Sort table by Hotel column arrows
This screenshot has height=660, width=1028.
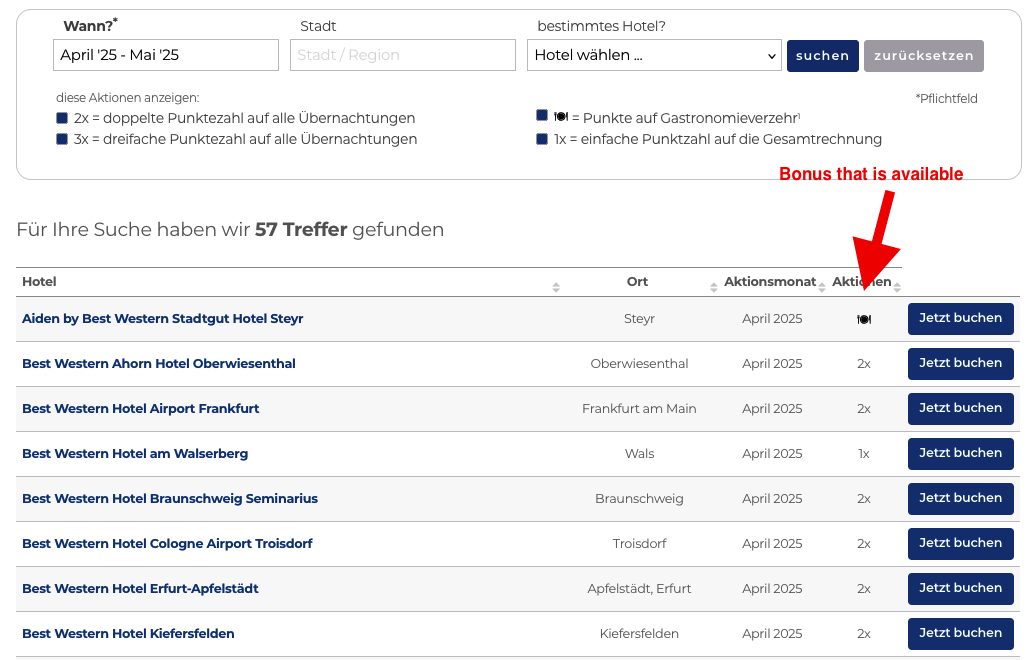tap(556, 287)
